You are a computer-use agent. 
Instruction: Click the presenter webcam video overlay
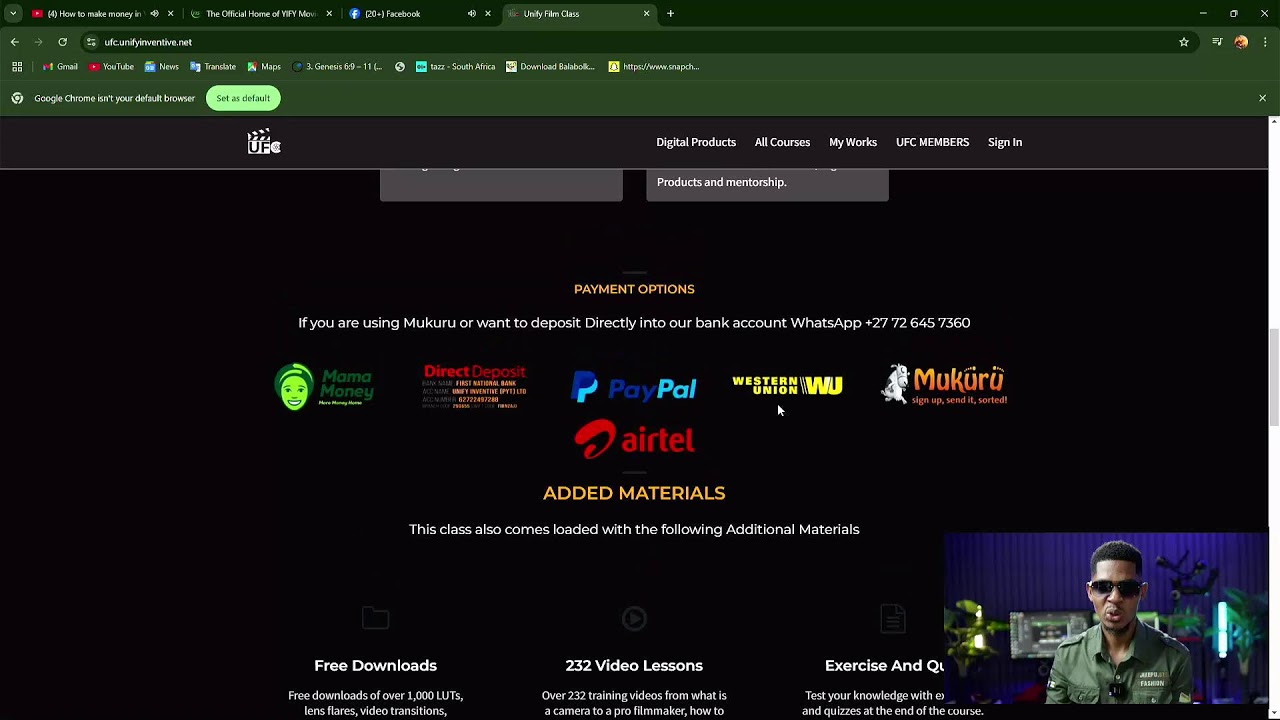click(x=1106, y=619)
